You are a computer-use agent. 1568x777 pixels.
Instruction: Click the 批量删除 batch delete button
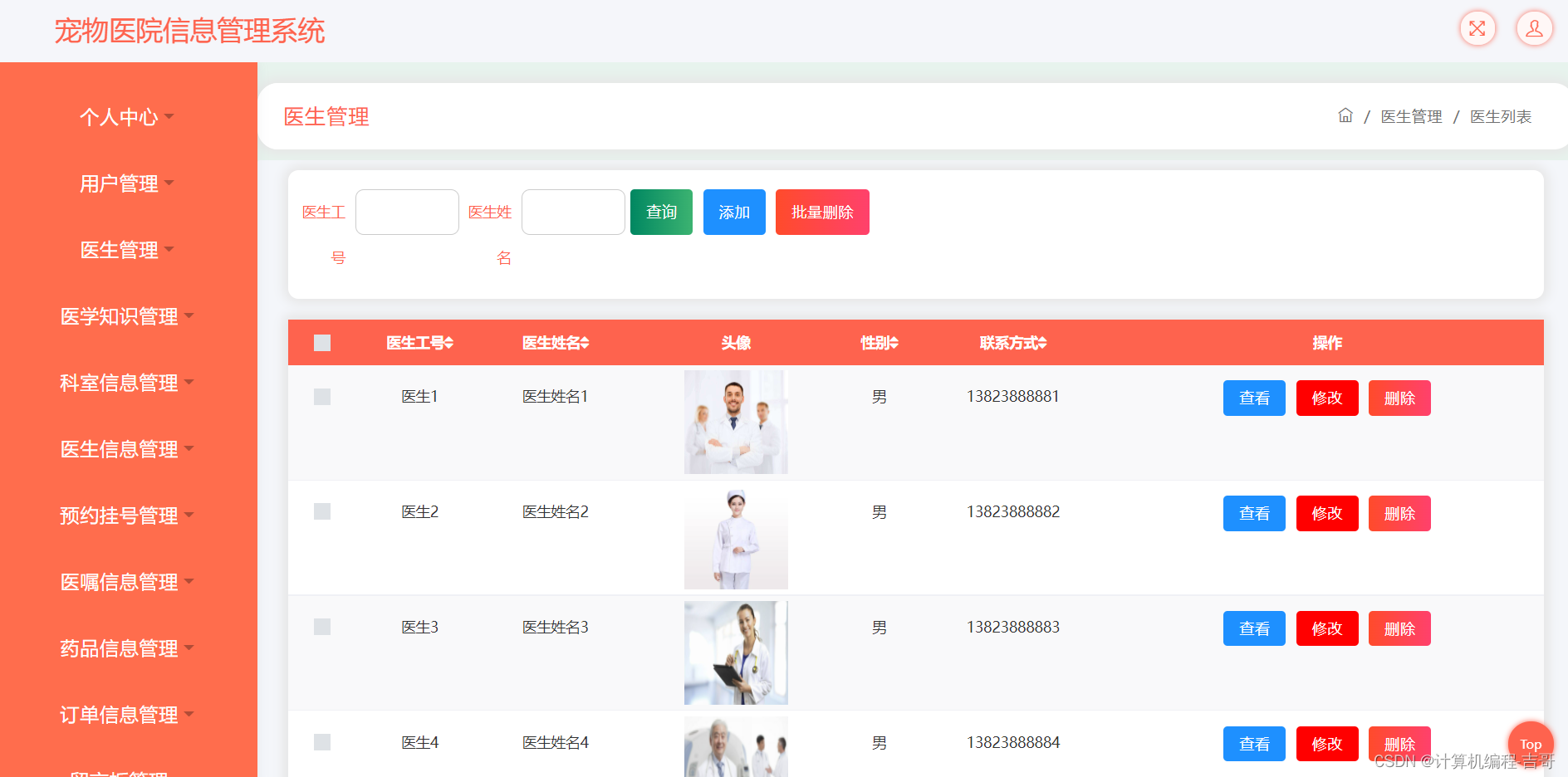click(822, 212)
